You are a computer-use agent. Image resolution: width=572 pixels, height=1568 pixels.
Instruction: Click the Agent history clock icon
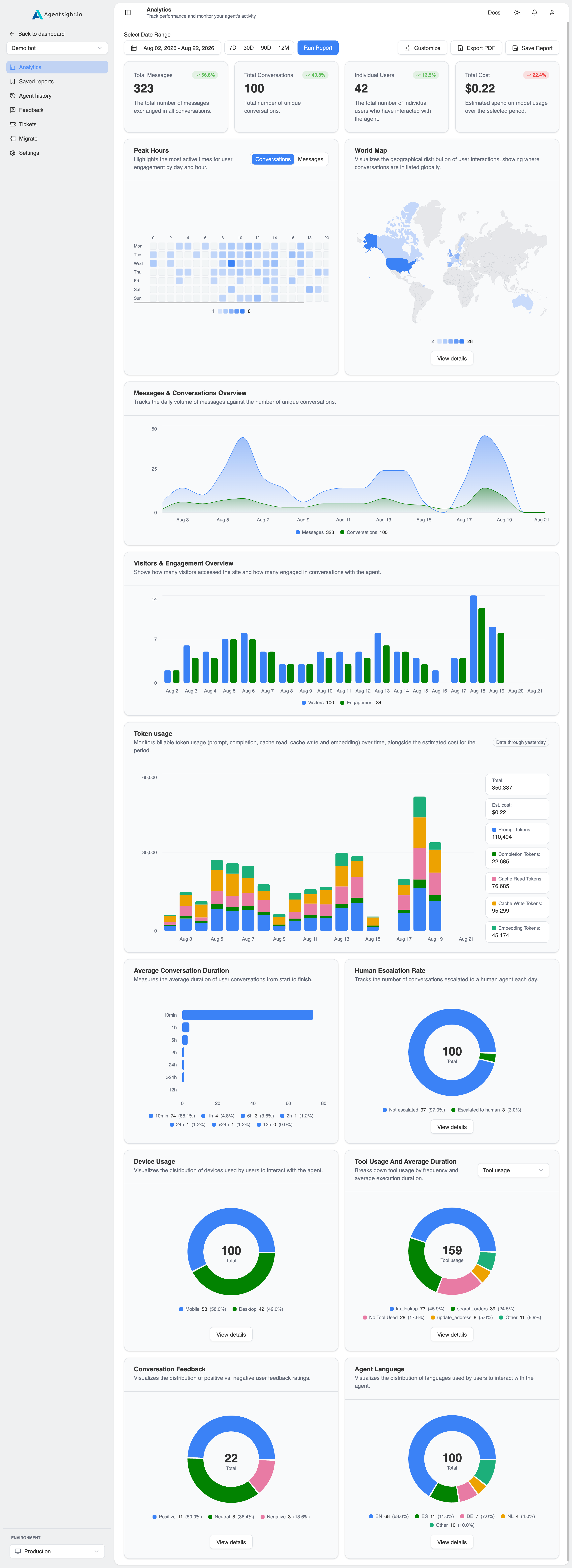[13, 95]
